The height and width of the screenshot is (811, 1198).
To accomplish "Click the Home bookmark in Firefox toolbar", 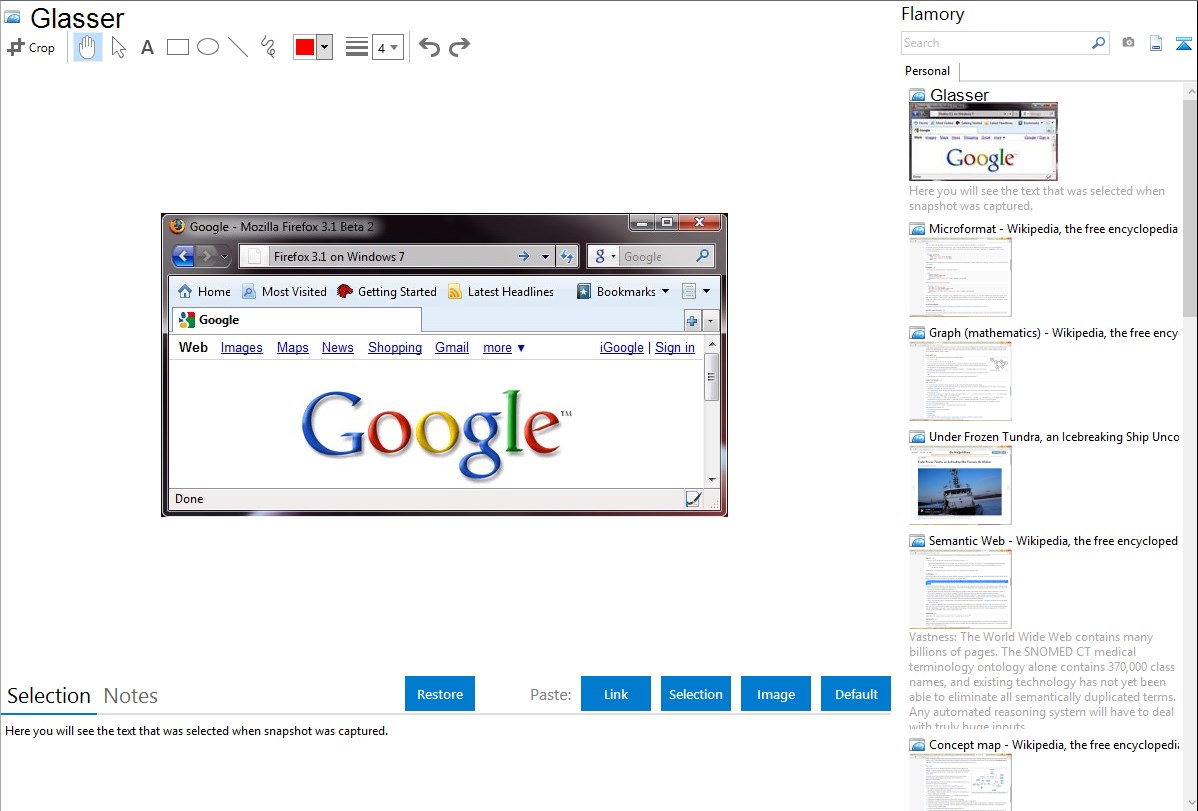I will (x=204, y=291).
